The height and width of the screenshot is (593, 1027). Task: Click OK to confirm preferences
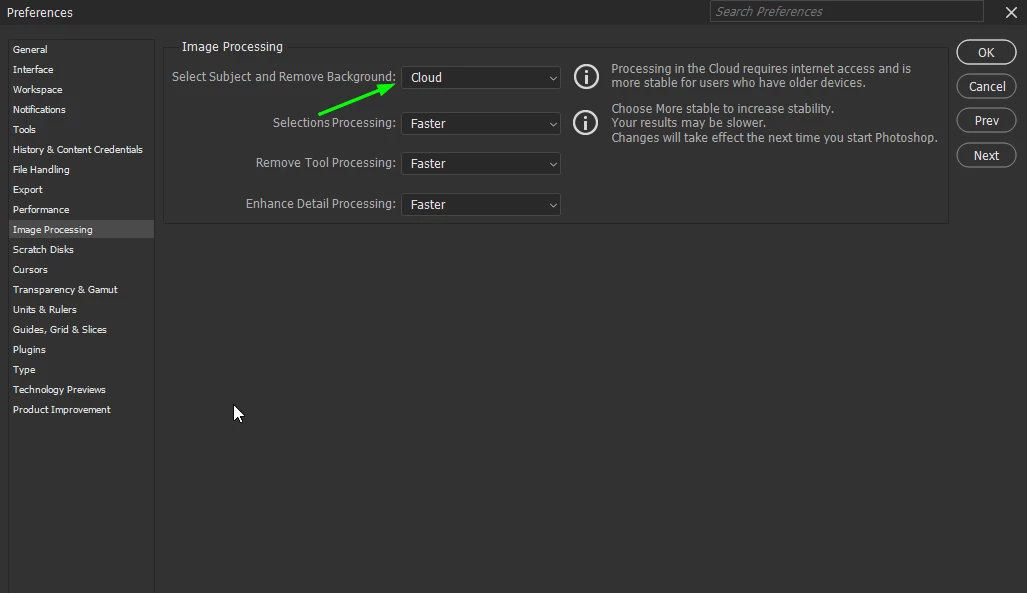point(986,52)
